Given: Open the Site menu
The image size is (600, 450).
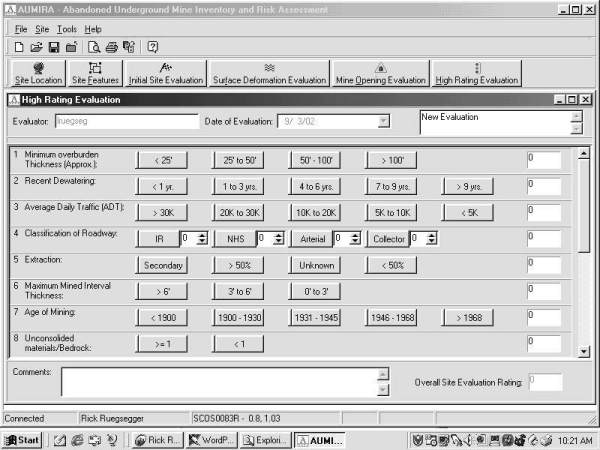Looking at the screenshot, I should pos(41,29).
